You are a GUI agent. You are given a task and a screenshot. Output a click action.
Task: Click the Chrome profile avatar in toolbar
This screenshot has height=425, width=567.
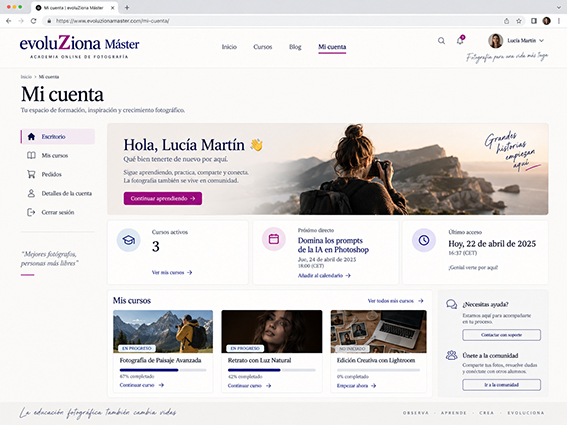(x=546, y=21)
